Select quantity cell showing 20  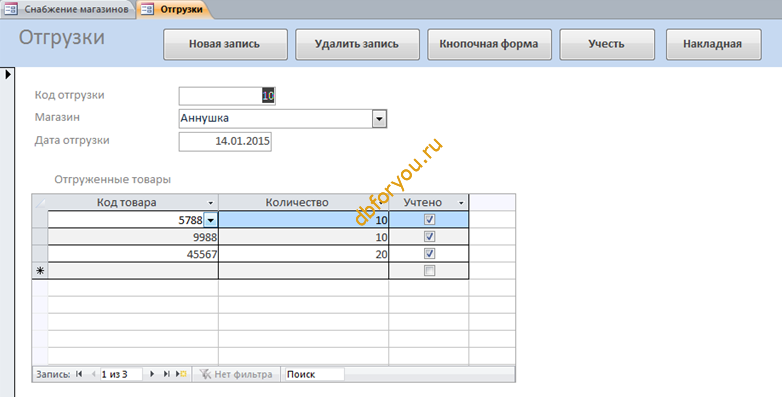(304, 254)
